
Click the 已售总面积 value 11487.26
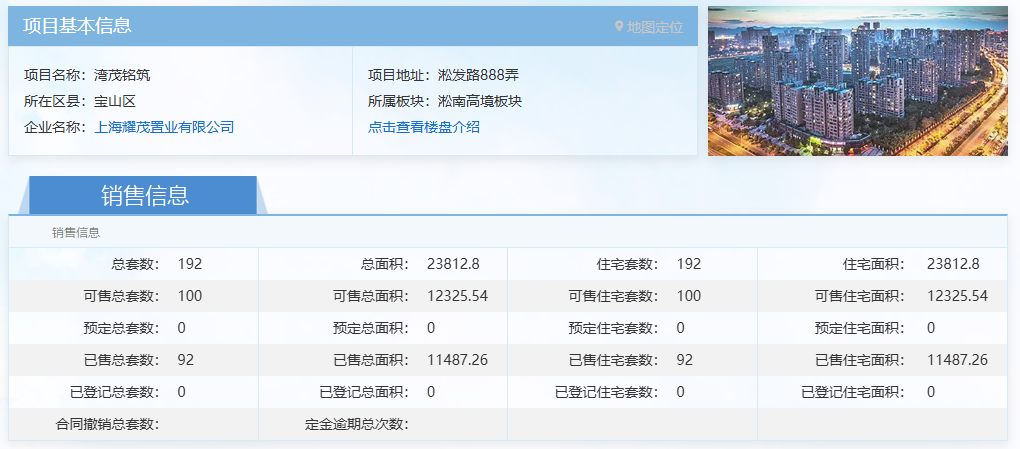[457, 360]
